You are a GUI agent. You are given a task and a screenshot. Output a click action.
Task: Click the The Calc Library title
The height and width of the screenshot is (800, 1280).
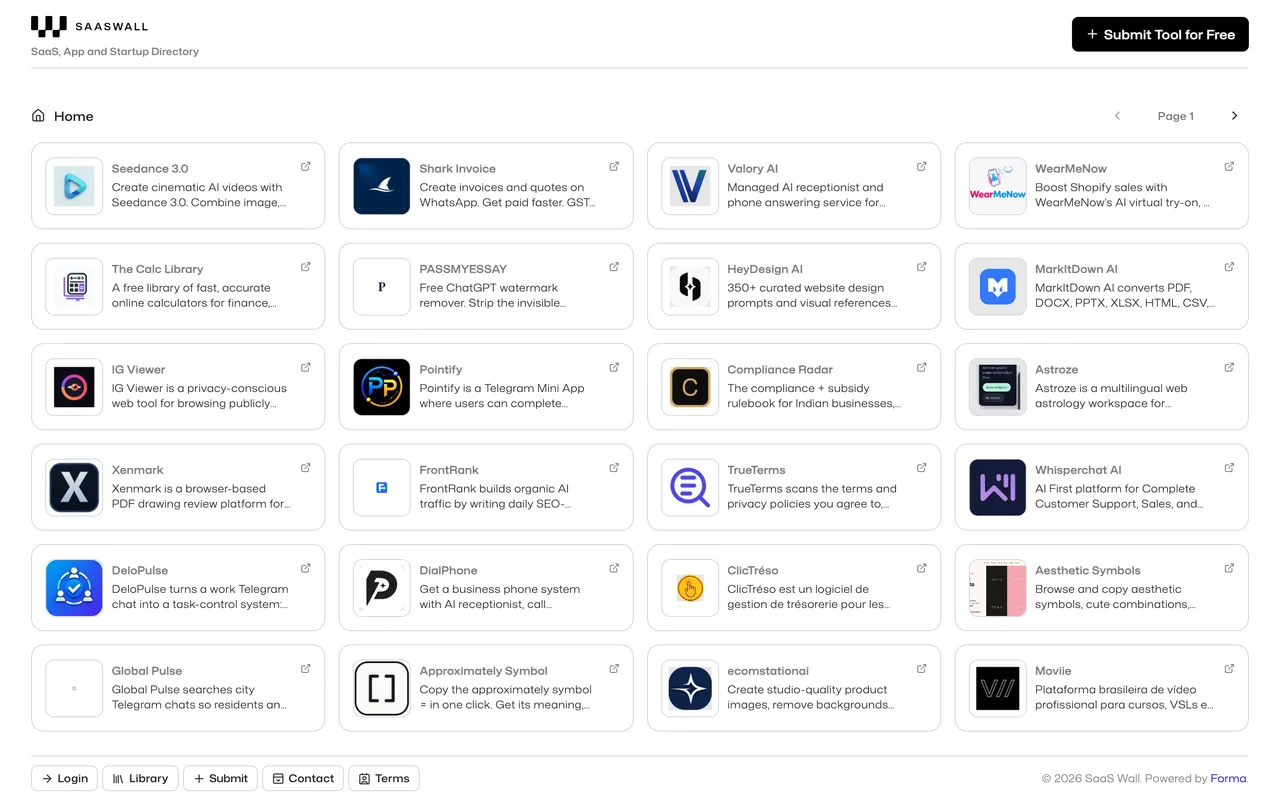click(x=157, y=269)
